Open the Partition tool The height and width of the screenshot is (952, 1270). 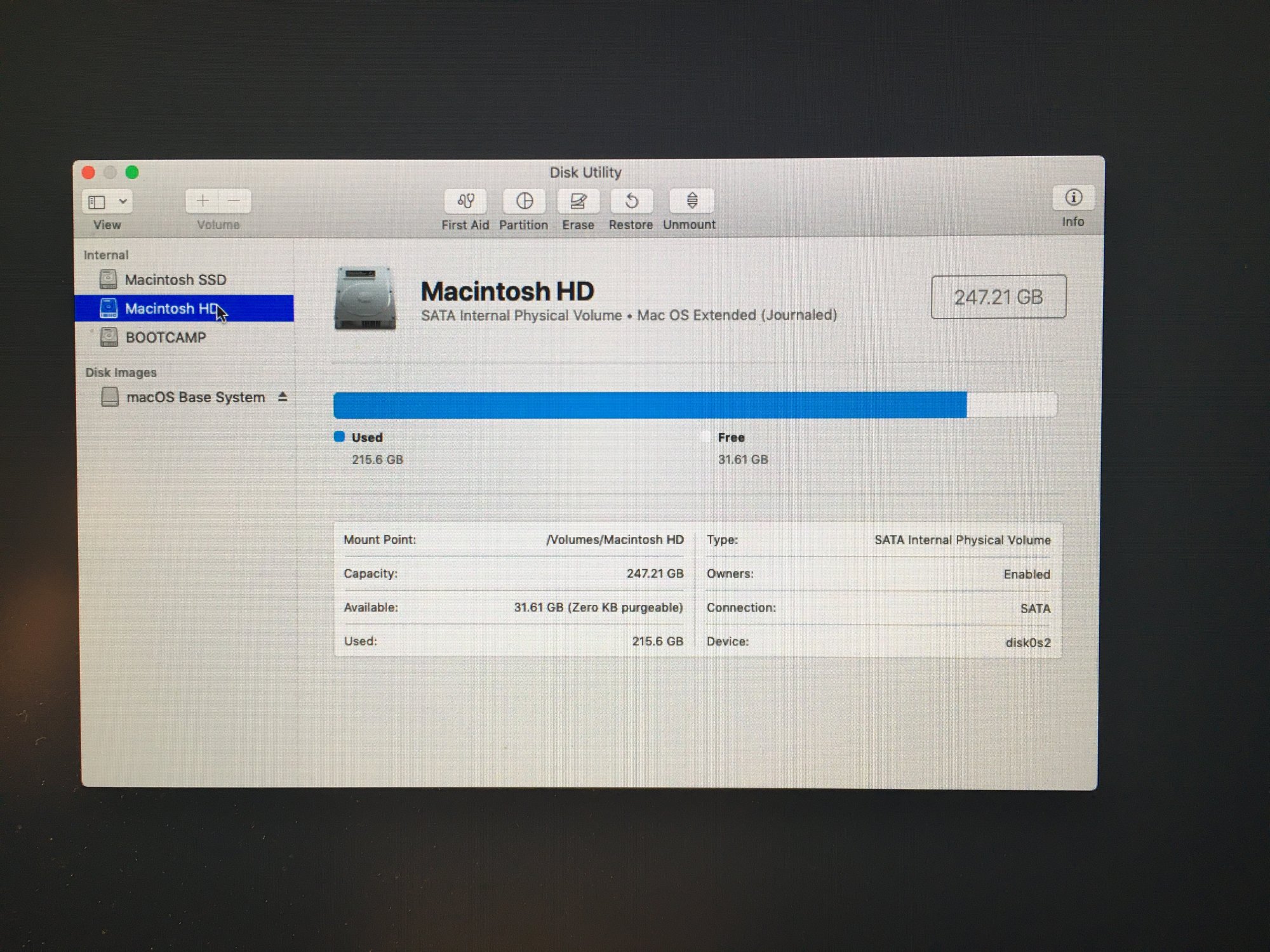point(525,201)
